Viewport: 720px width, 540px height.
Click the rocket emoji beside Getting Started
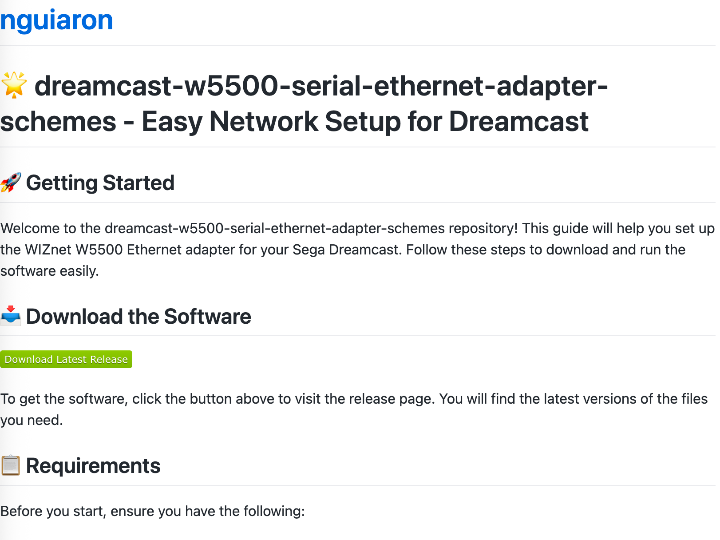click(x=11, y=183)
